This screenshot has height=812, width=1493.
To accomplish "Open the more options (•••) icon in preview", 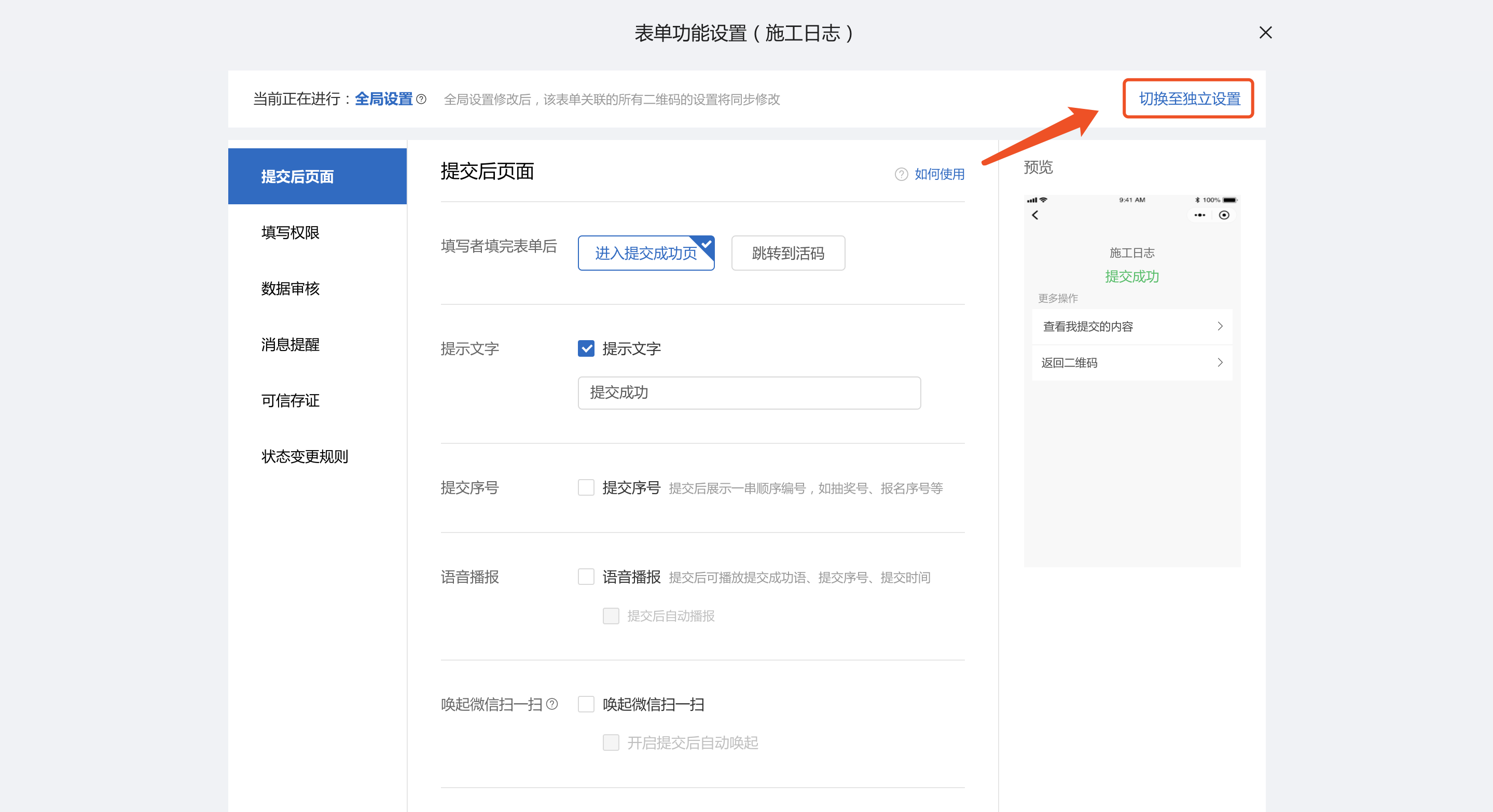I will point(1200,215).
